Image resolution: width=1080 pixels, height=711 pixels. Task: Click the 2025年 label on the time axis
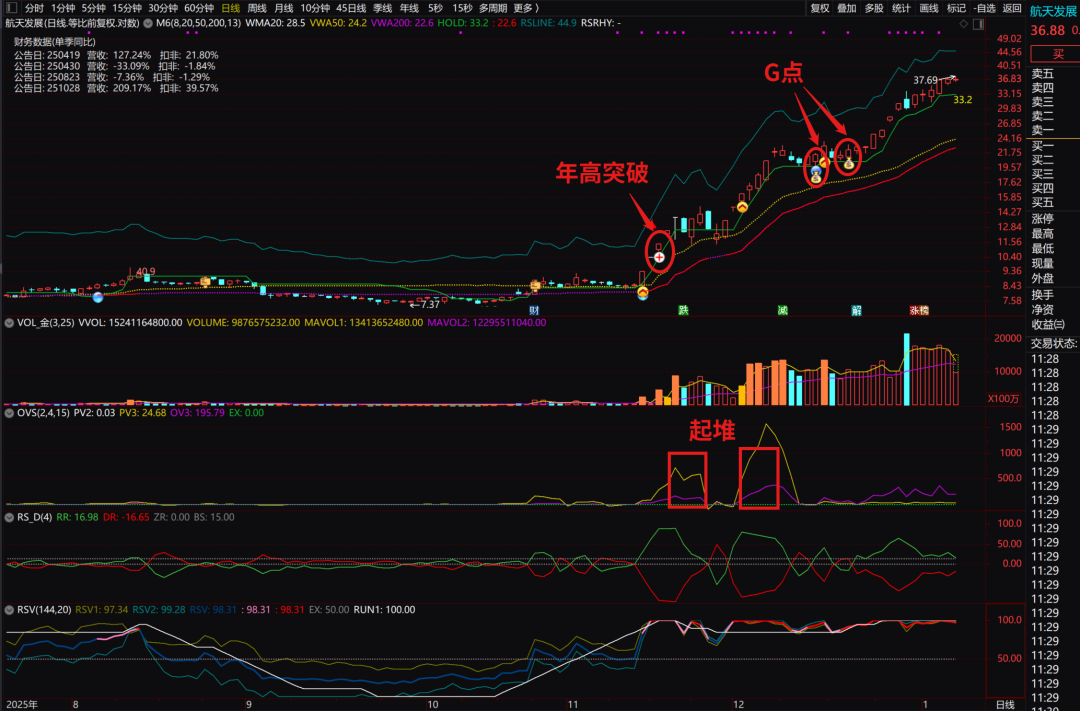point(22,705)
